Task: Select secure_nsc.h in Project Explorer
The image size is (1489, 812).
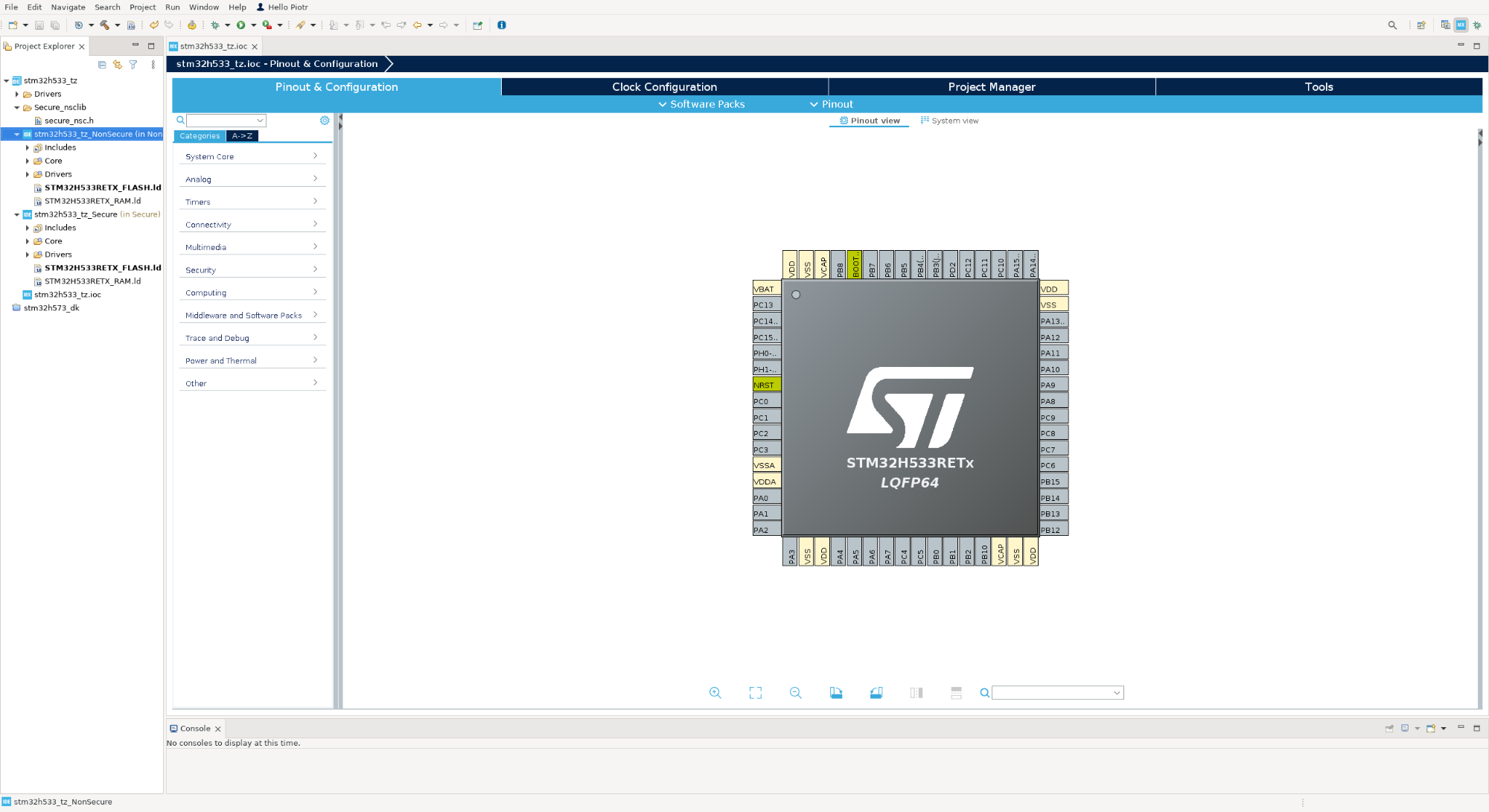Action: pyautogui.click(x=68, y=121)
